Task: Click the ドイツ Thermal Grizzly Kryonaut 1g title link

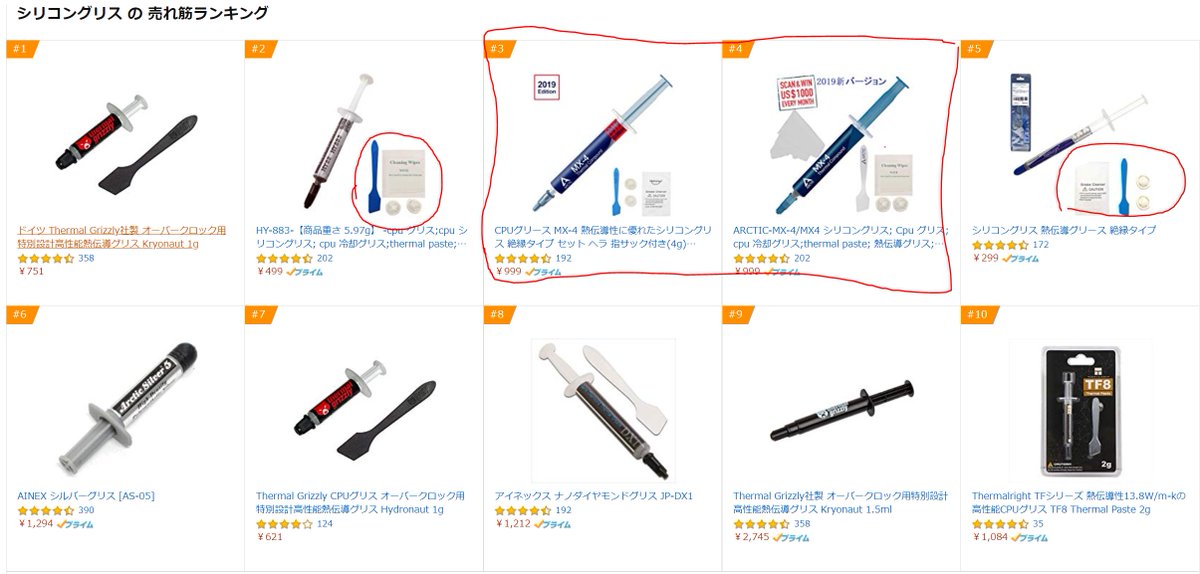Action: (x=122, y=236)
